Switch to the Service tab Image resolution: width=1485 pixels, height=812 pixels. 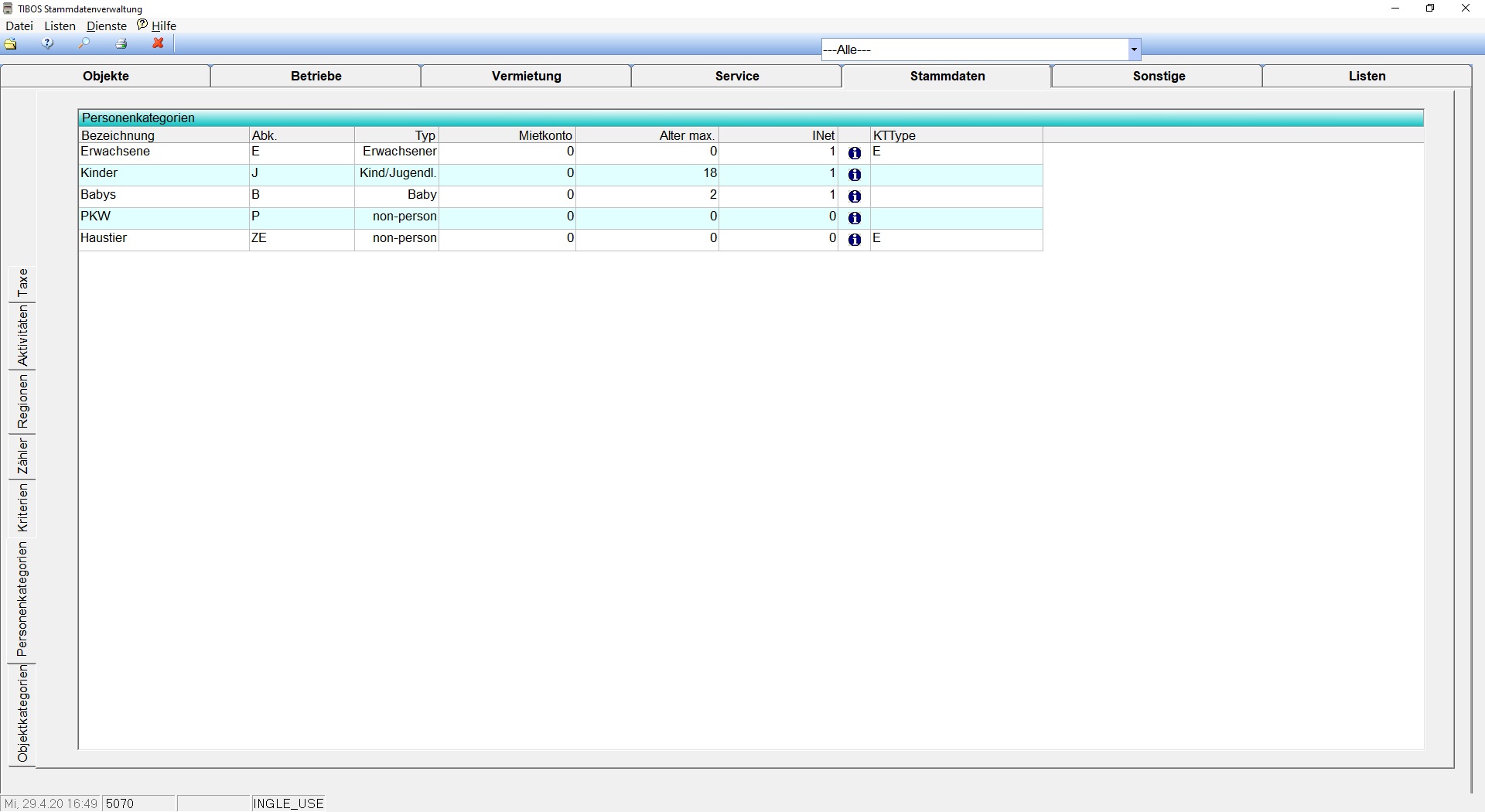pyautogui.click(x=737, y=76)
